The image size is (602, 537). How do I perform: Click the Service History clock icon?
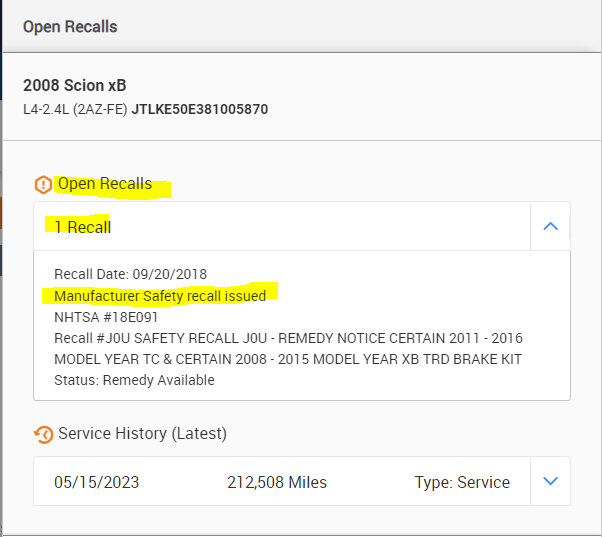click(43, 434)
